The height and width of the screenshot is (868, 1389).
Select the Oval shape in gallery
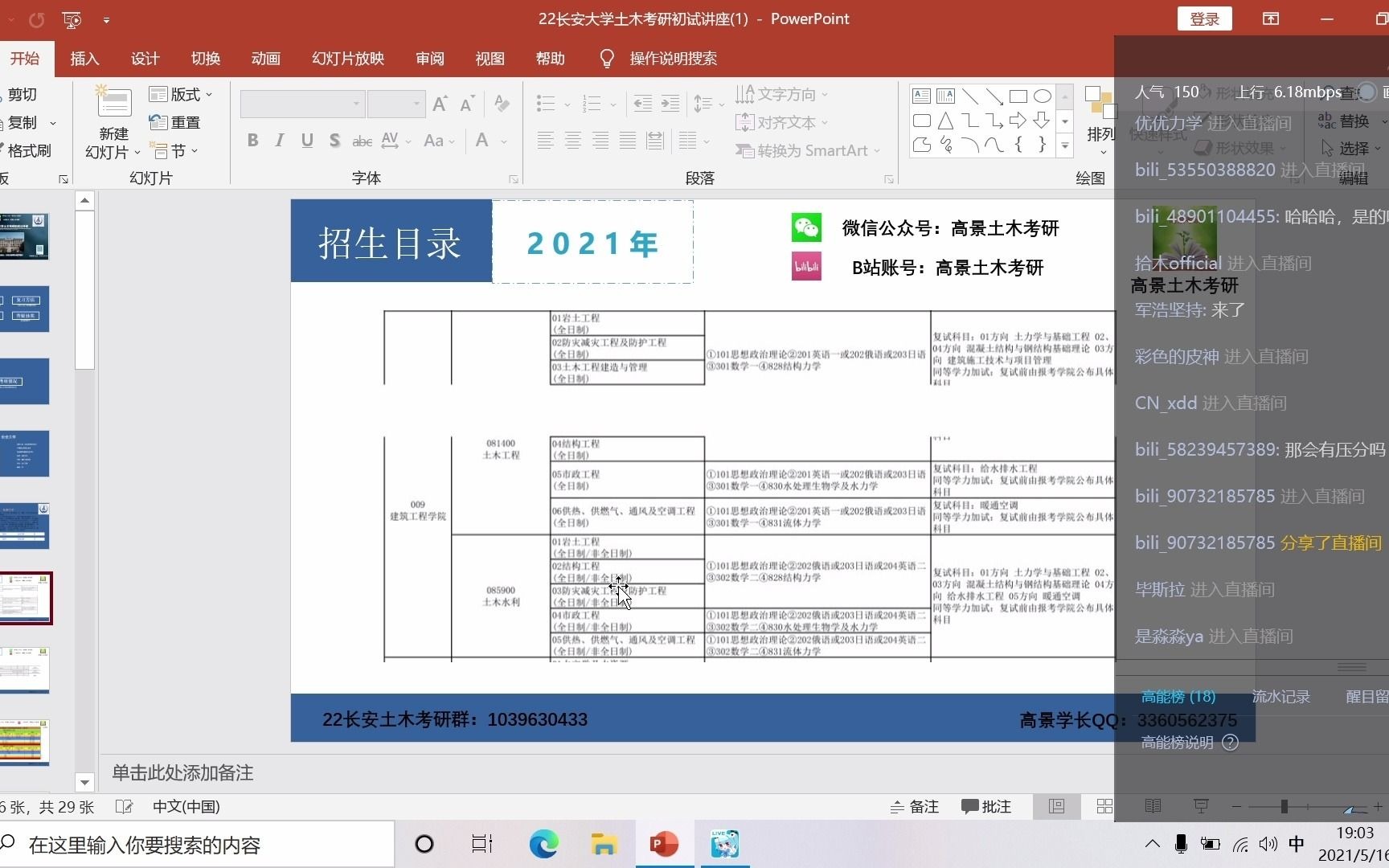pyautogui.click(x=1043, y=96)
